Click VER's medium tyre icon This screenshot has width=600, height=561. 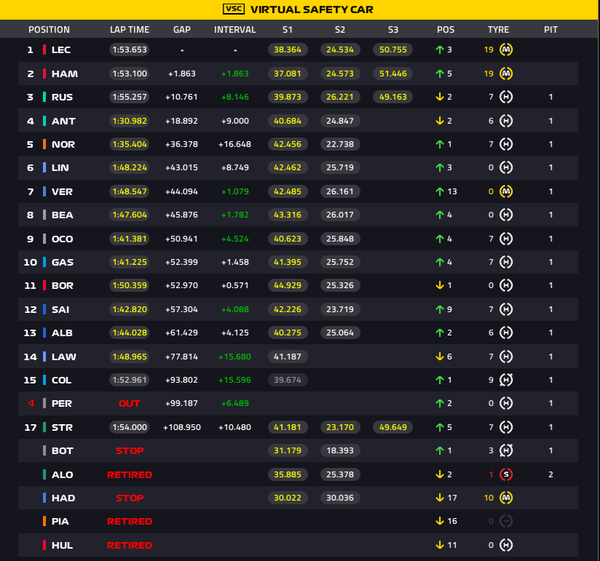[x=506, y=191]
